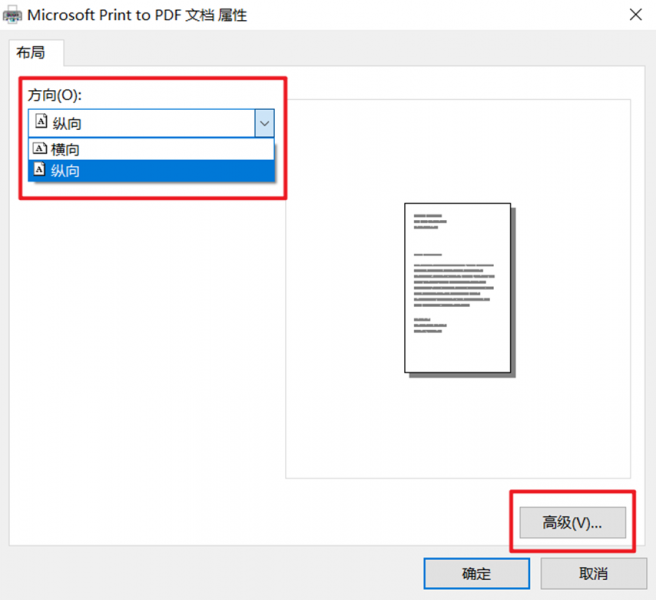Close the Microsoft Print to PDF dialog

click(636, 15)
